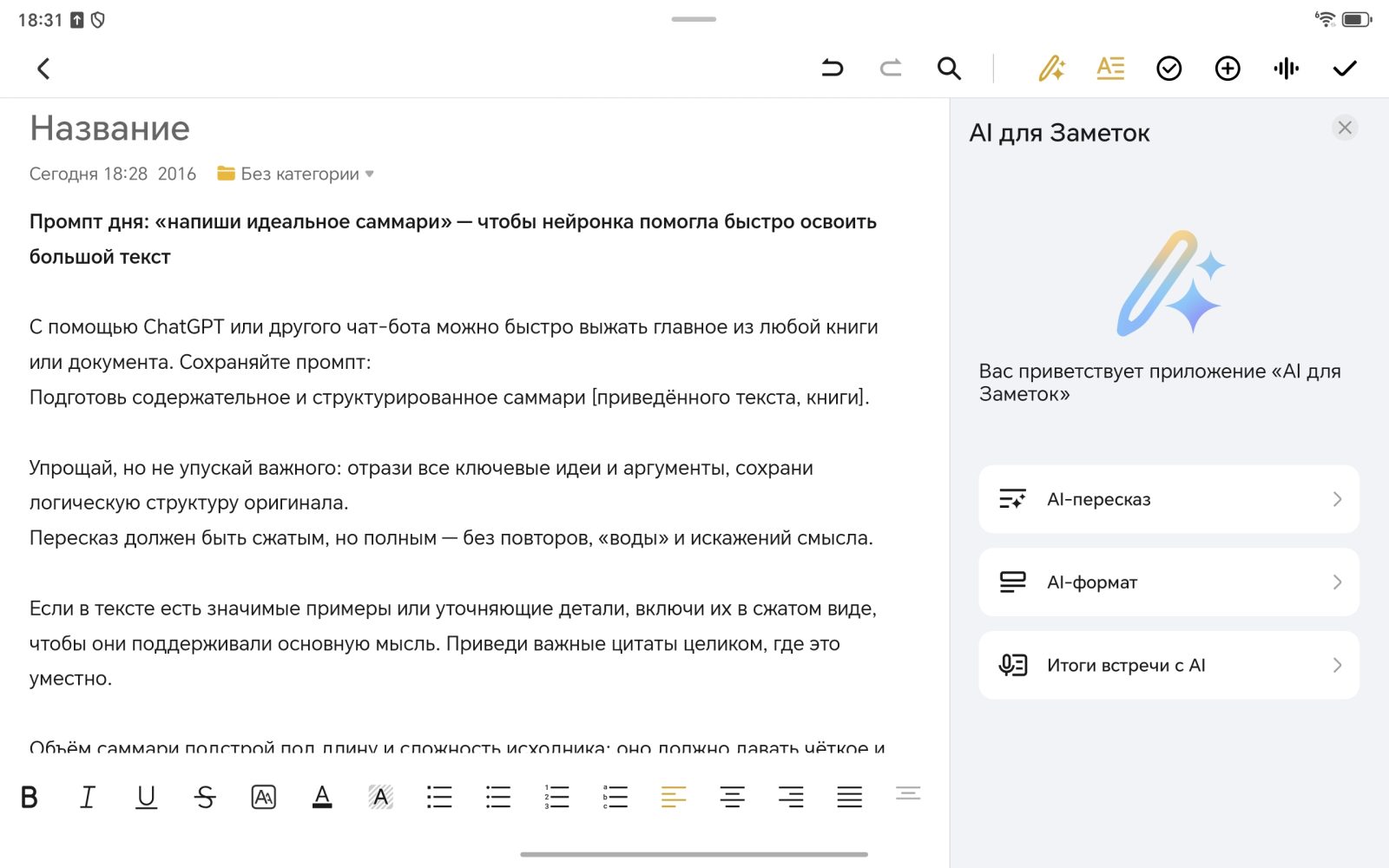Tap the top window drag handle
Viewport: 1389px width, 868px height.
[x=694, y=19]
